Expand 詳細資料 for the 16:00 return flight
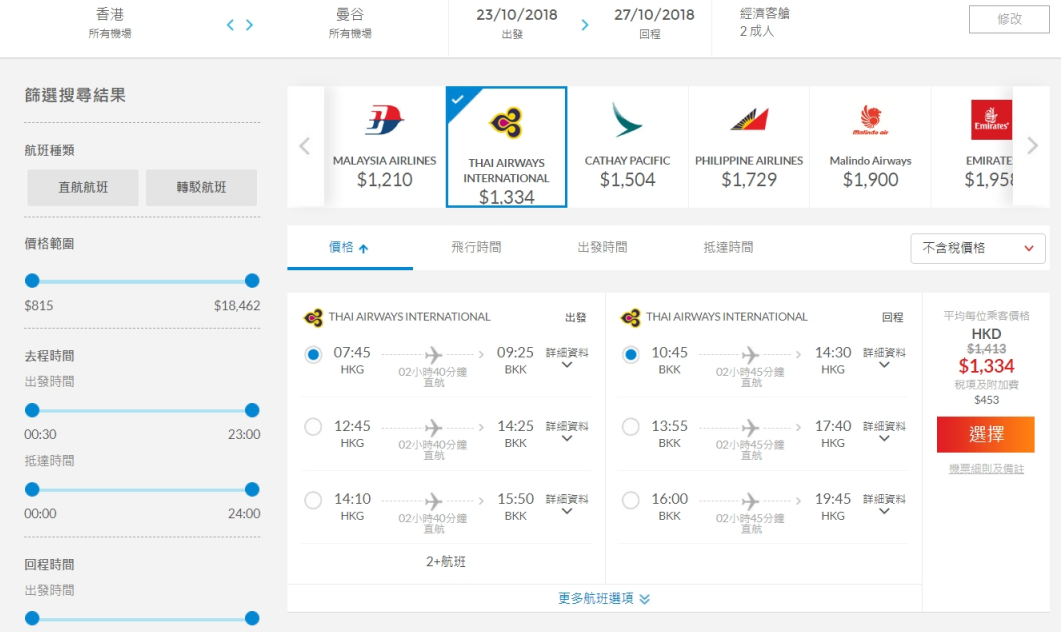The width and height of the screenshot is (1061, 632). (x=884, y=504)
